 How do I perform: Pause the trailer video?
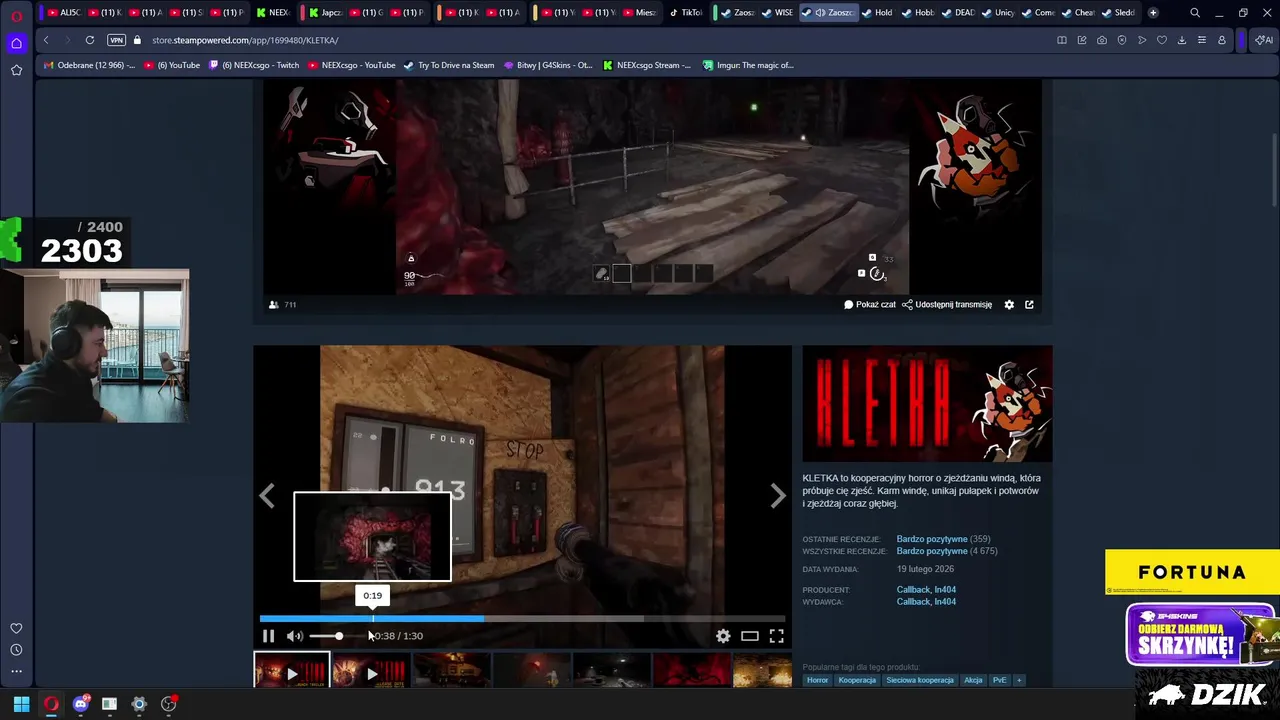point(268,636)
